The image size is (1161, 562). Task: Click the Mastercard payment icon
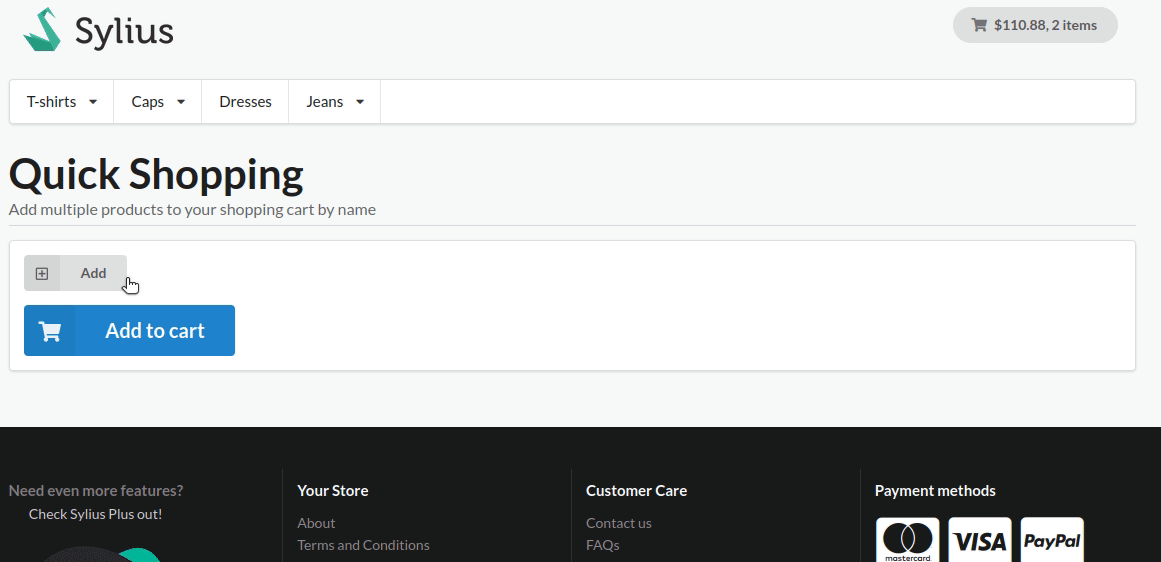point(908,540)
